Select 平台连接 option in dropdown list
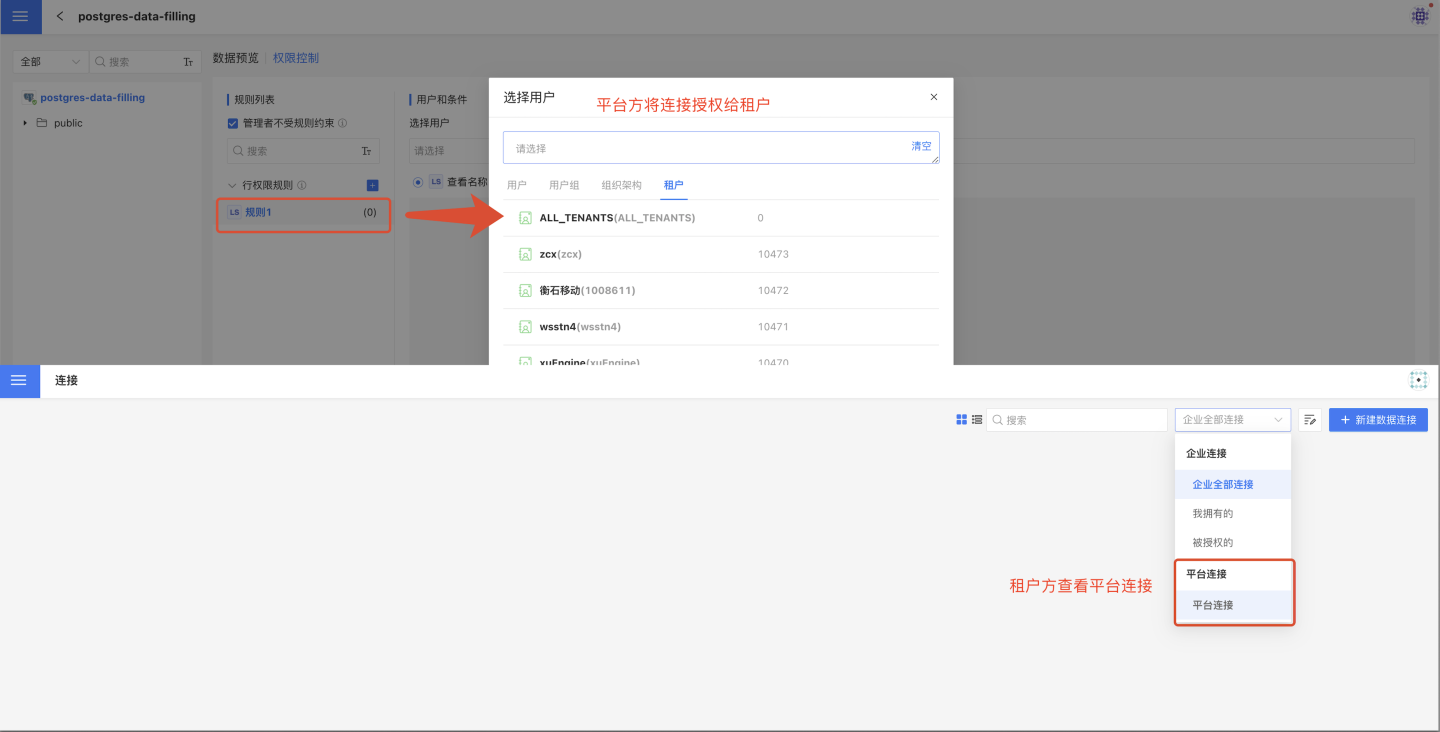The image size is (1440, 732). [1213, 605]
